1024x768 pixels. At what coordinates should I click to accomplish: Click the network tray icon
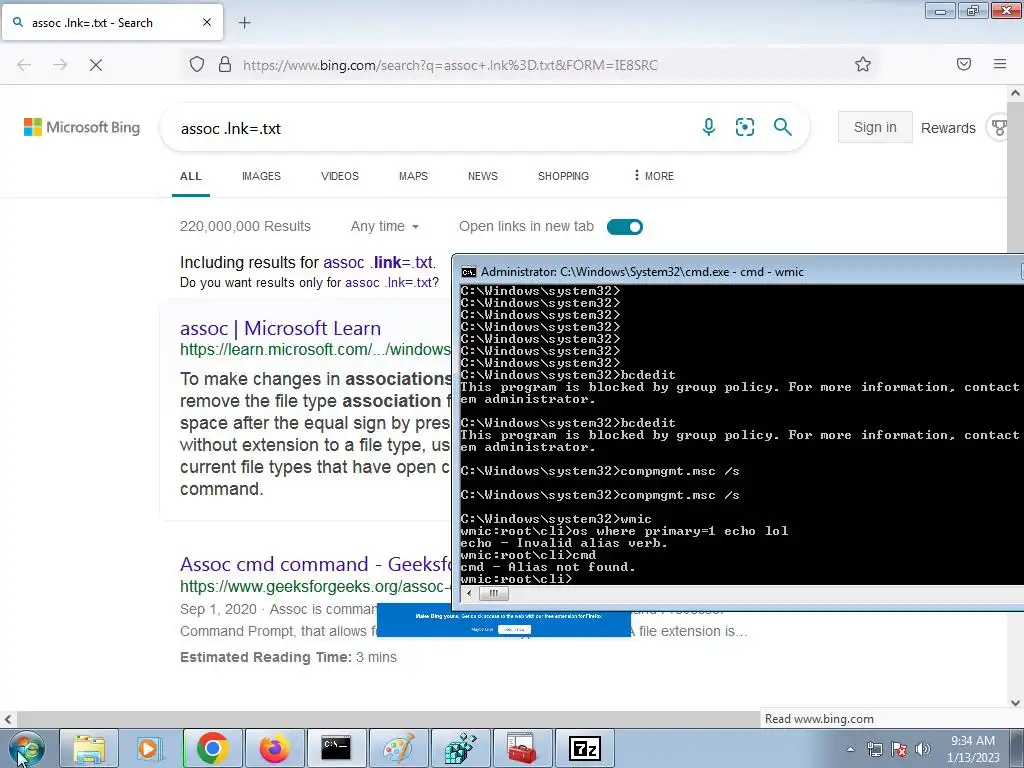coord(874,749)
